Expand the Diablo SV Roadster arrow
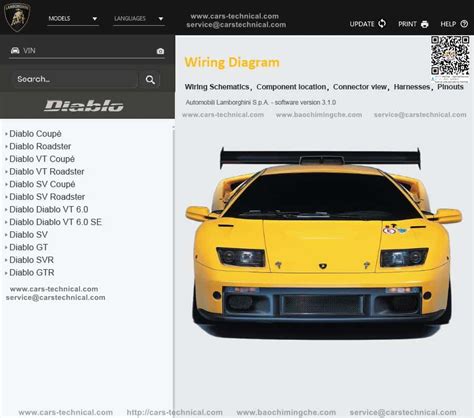Screen dimensions: 474x418 pyautogui.click(x=6, y=197)
